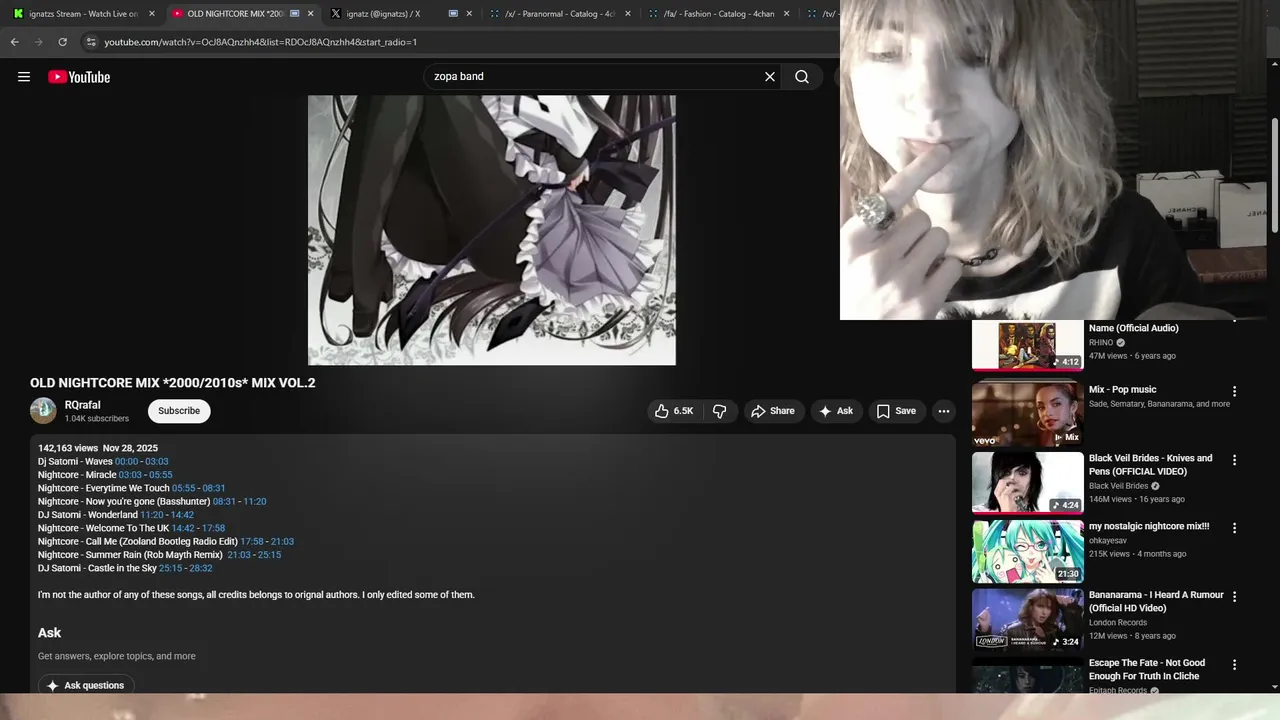
Task: Open RHINO Official Audio video thumbnail
Action: pos(1028,345)
